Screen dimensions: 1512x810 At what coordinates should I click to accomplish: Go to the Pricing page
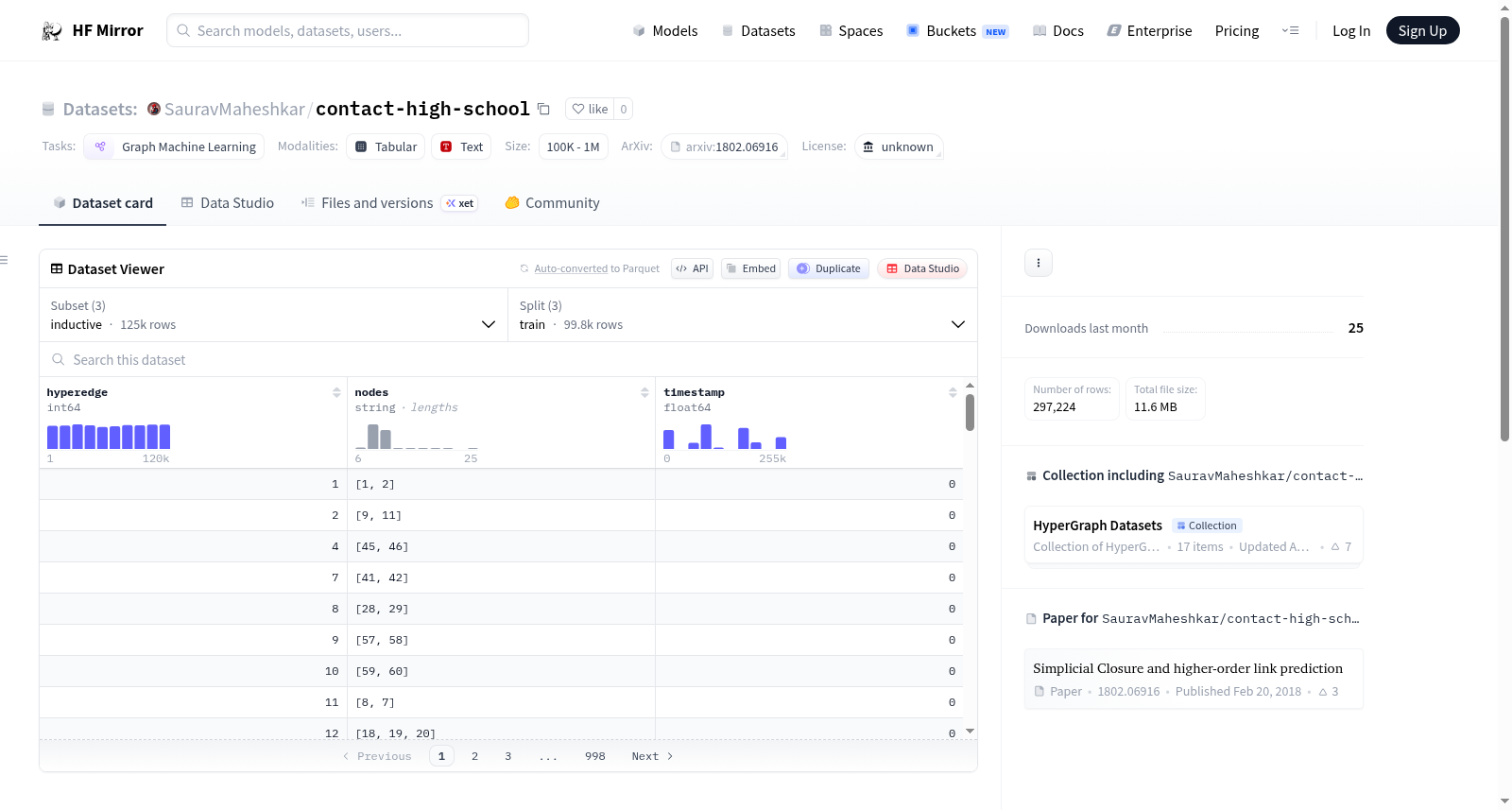1237,31
